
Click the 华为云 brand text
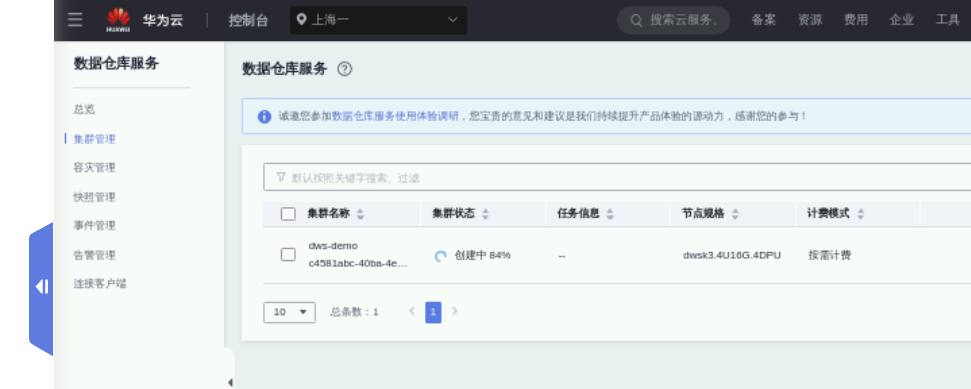pyautogui.click(x=163, y=20)
